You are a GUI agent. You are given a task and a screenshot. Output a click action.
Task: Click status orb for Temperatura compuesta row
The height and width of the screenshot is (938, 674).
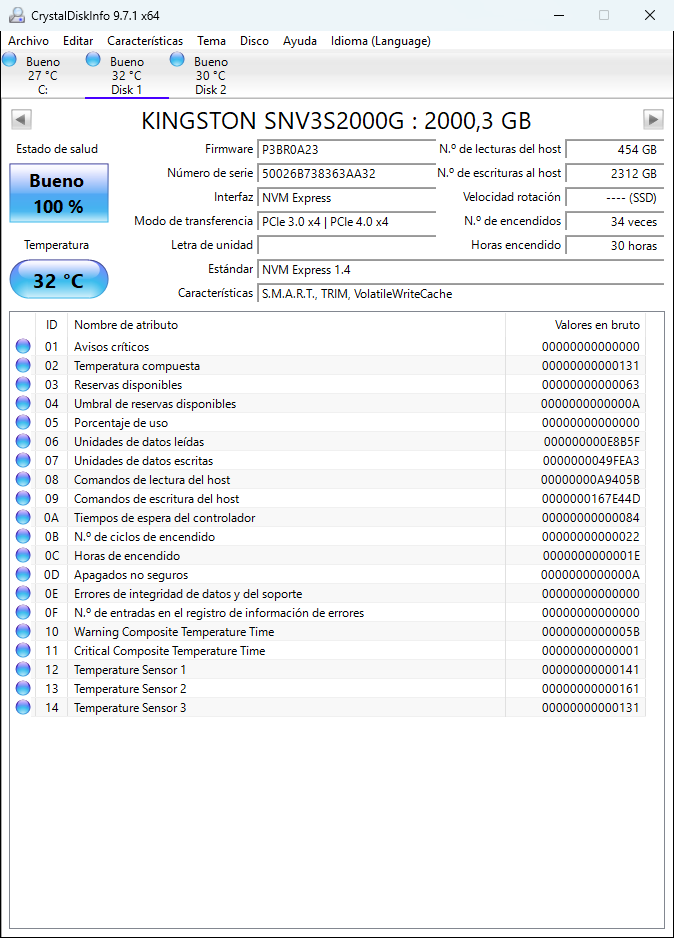coord(23,365)
